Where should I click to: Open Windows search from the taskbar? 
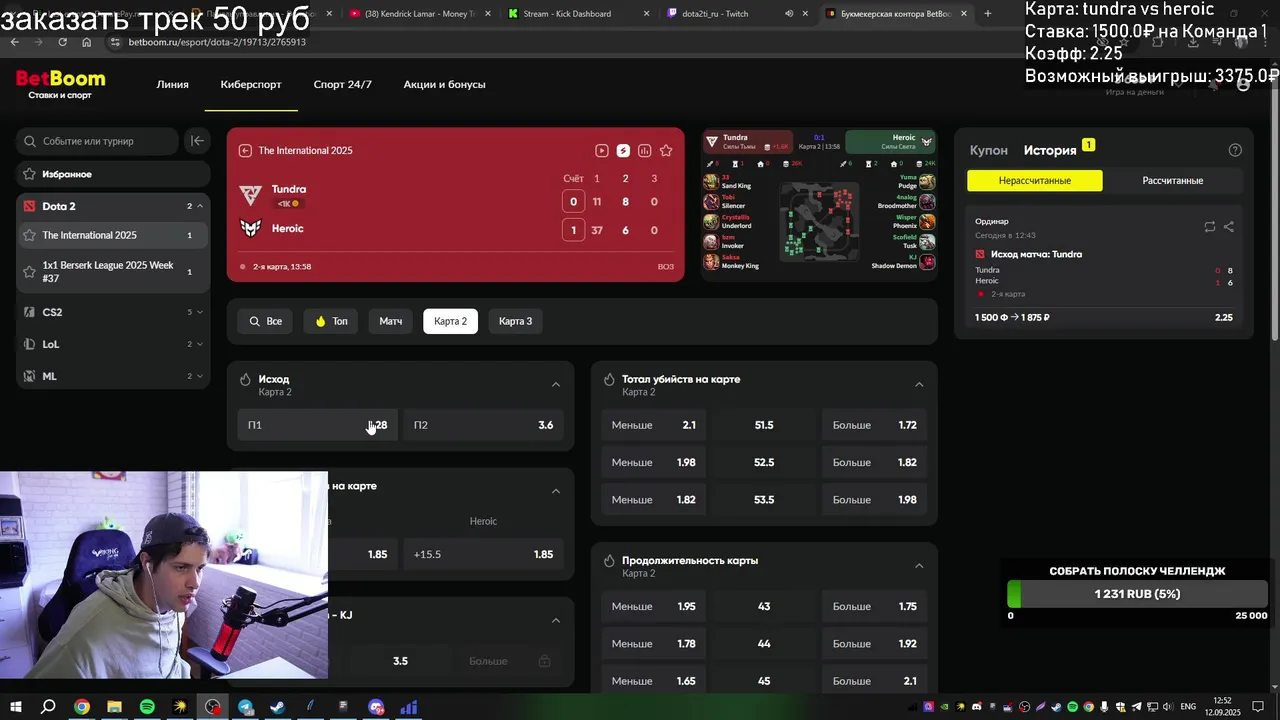pos(48,707)
